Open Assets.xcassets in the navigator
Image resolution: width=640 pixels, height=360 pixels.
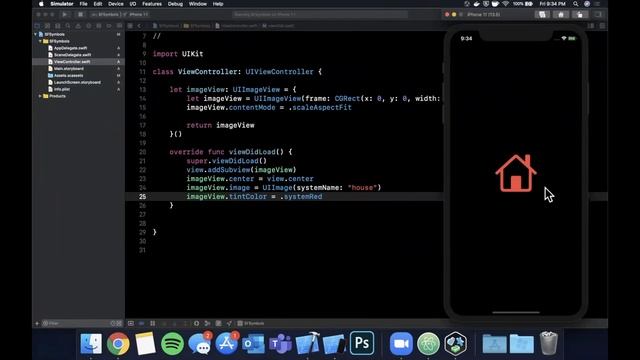click(68, 76)
